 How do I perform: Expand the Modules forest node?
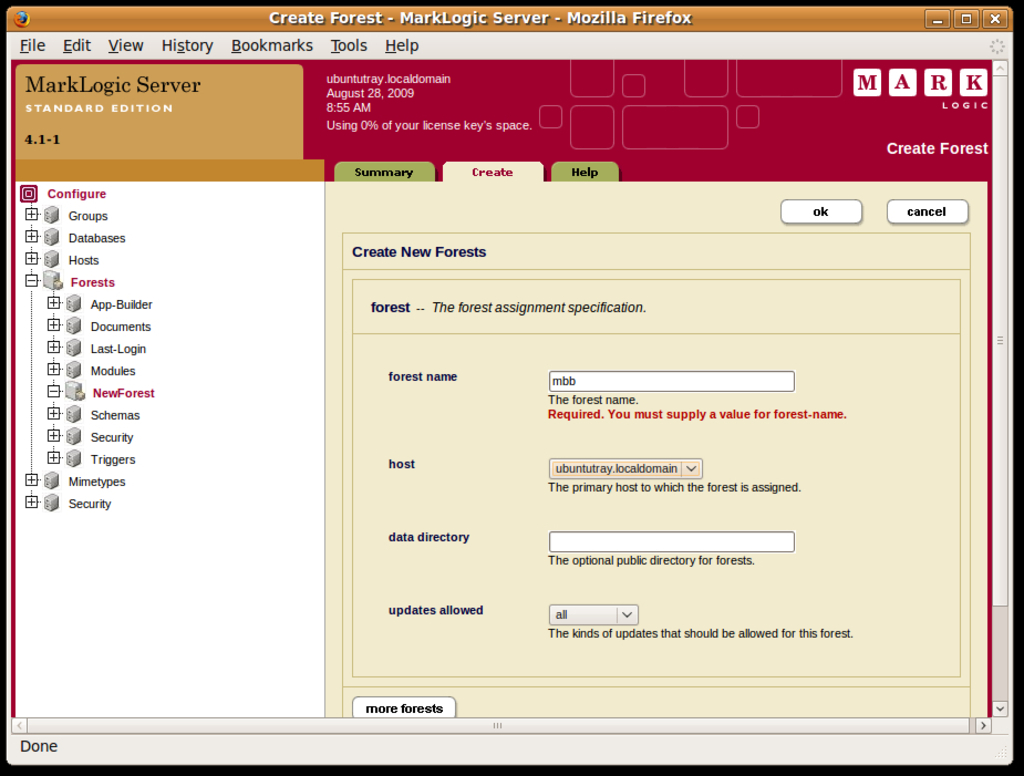coord(54,369)
